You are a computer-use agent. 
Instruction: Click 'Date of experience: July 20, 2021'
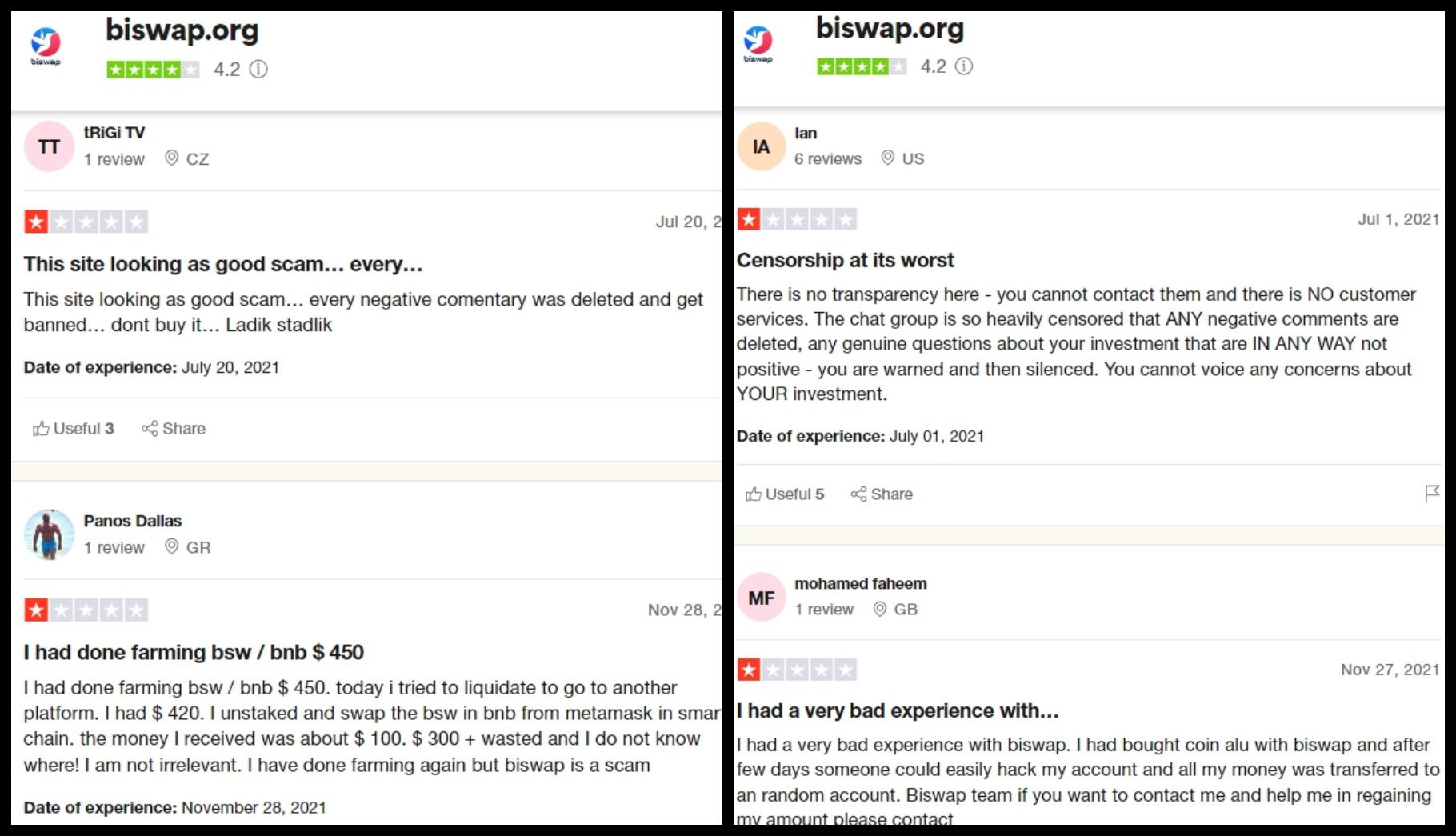coord(151,368)
